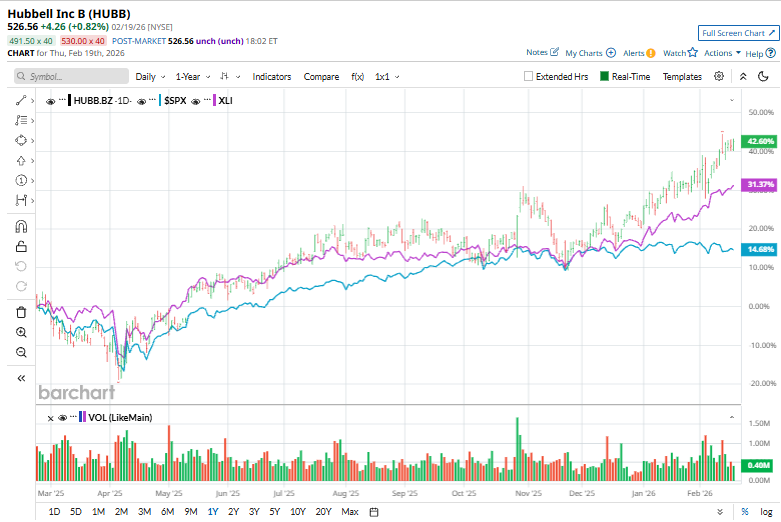The width and height of the screenshot is (781, 522).
Task: Click the blue $SPX color swatch
Action: click(x=160, y=101)
